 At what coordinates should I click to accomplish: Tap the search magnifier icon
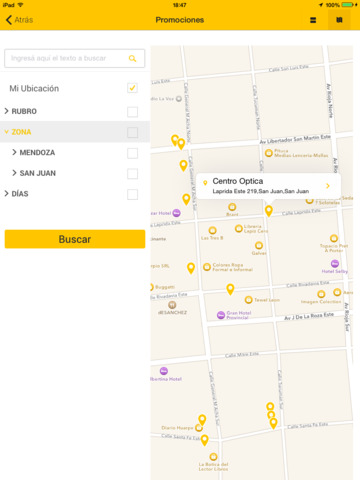(x=133, y=59)
